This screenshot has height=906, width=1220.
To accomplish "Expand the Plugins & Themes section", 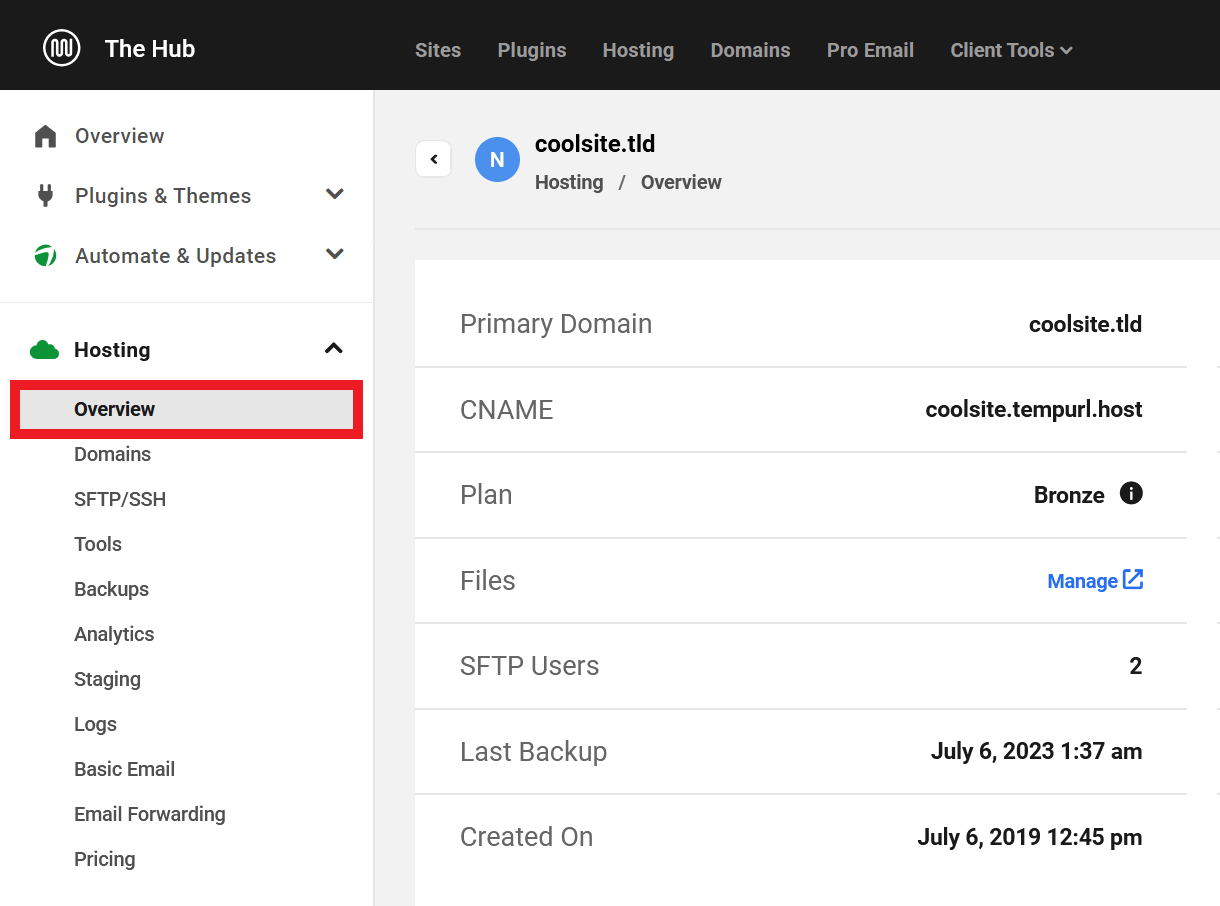I will tap(335, 195).
